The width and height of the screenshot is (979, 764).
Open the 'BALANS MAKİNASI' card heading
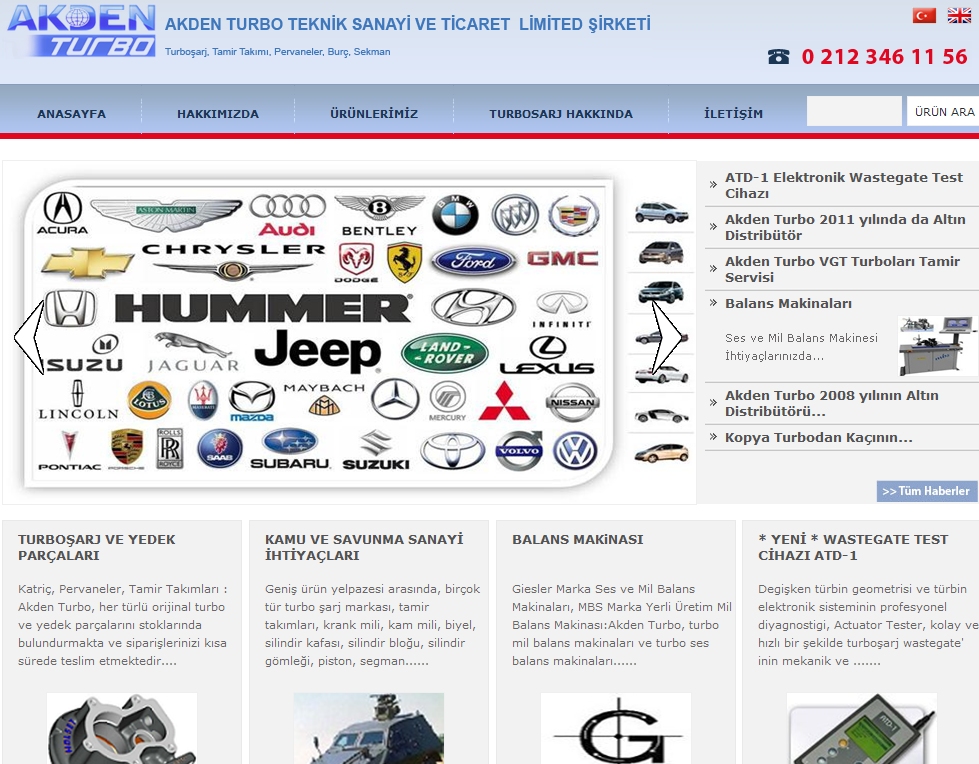click(x=578, y=539)
